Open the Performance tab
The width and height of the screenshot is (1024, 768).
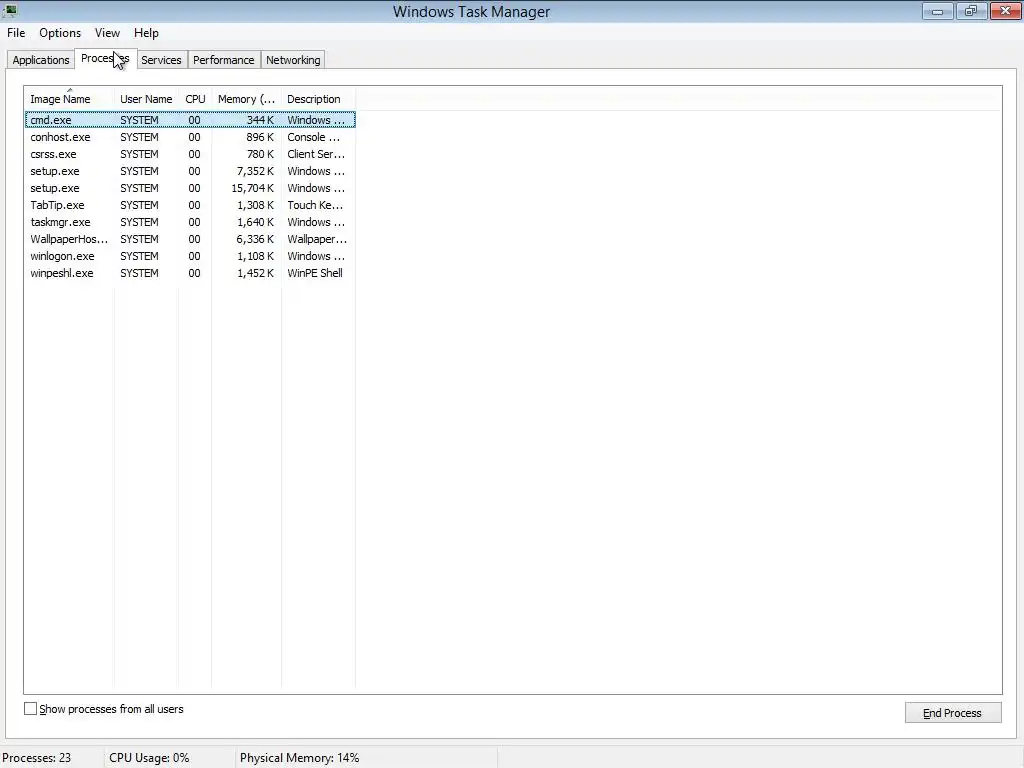pos(223,60)
